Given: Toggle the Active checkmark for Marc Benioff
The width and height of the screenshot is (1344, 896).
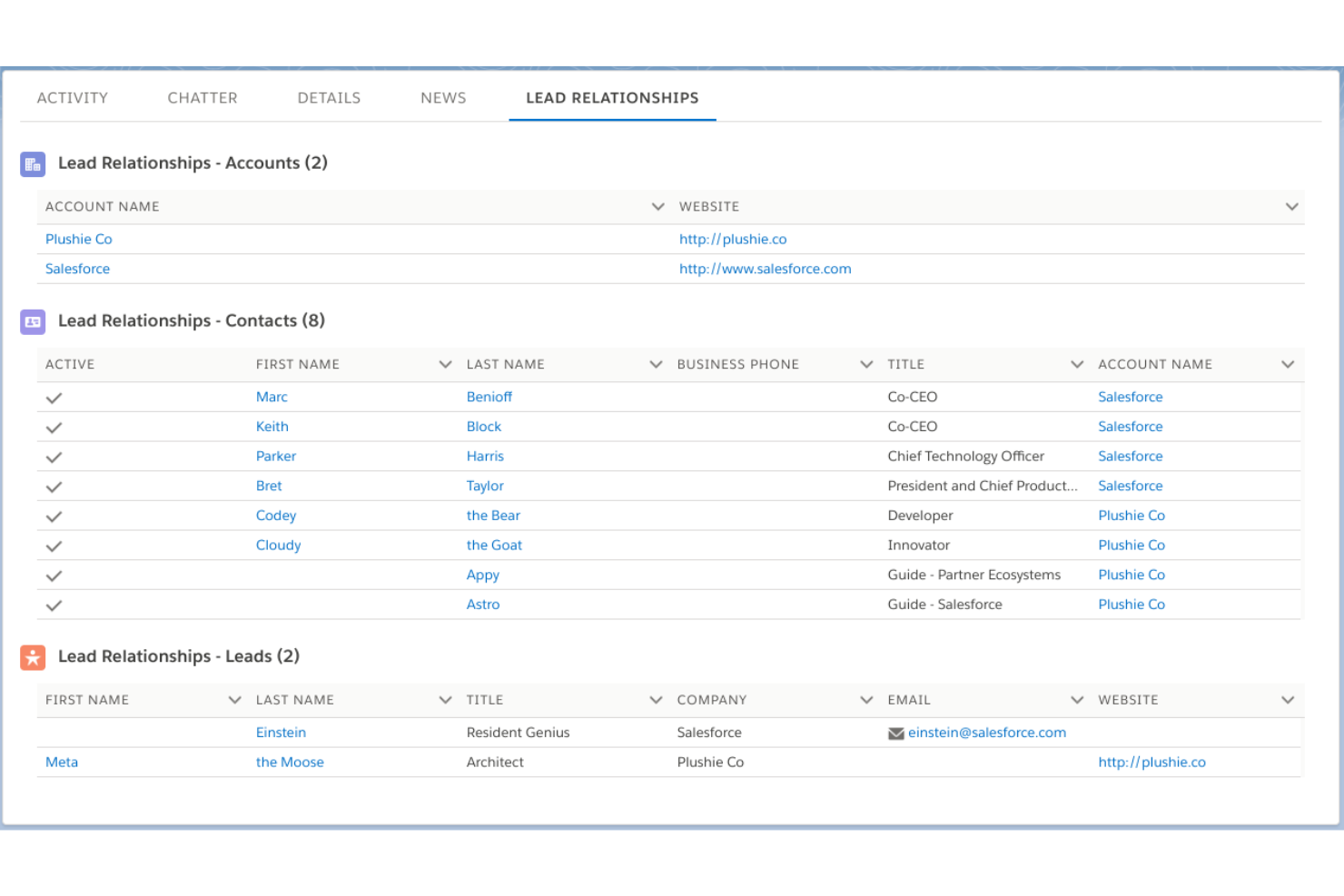Looking at the screenshot, I should [x=54, y=397].
